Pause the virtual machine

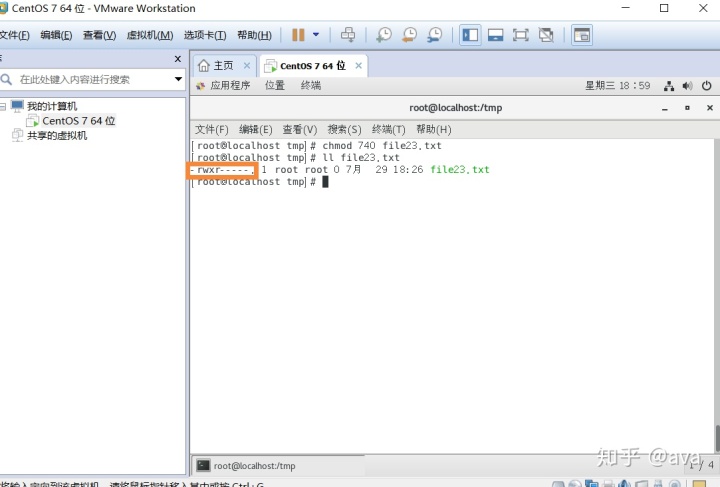tap(298, 35)
